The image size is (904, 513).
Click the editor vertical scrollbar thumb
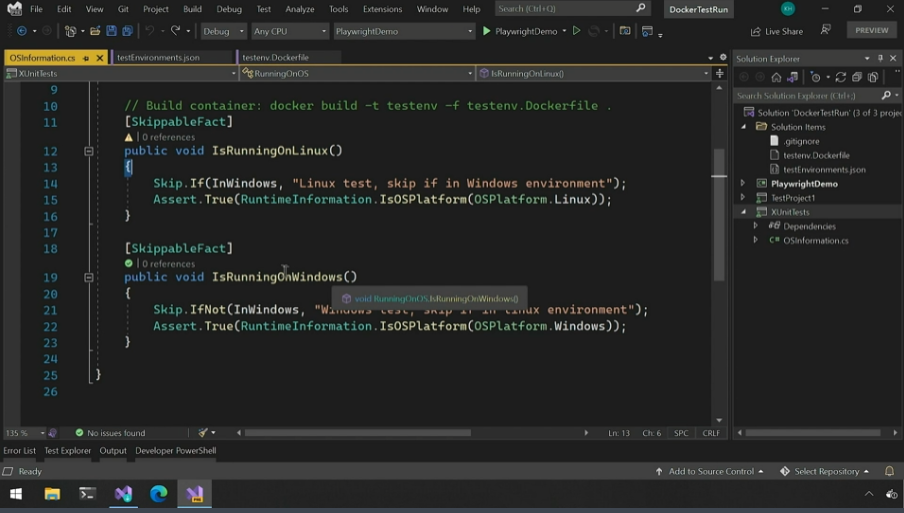(719, 215)
